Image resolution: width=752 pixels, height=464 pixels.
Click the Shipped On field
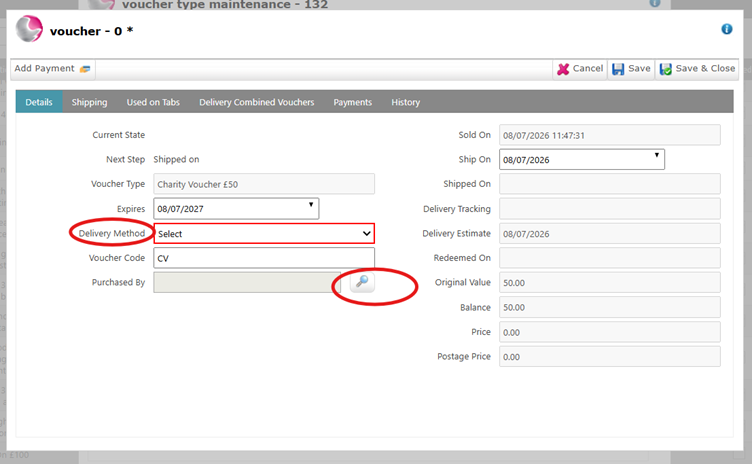(610, 184)
